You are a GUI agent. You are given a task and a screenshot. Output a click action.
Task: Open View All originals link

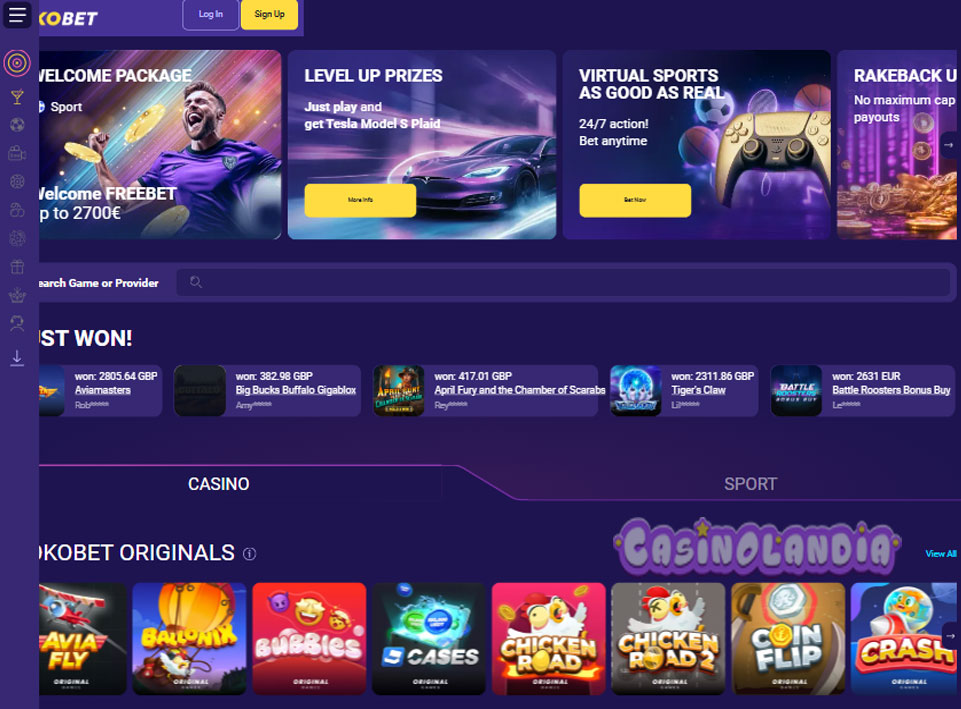(x=941, y=554)
